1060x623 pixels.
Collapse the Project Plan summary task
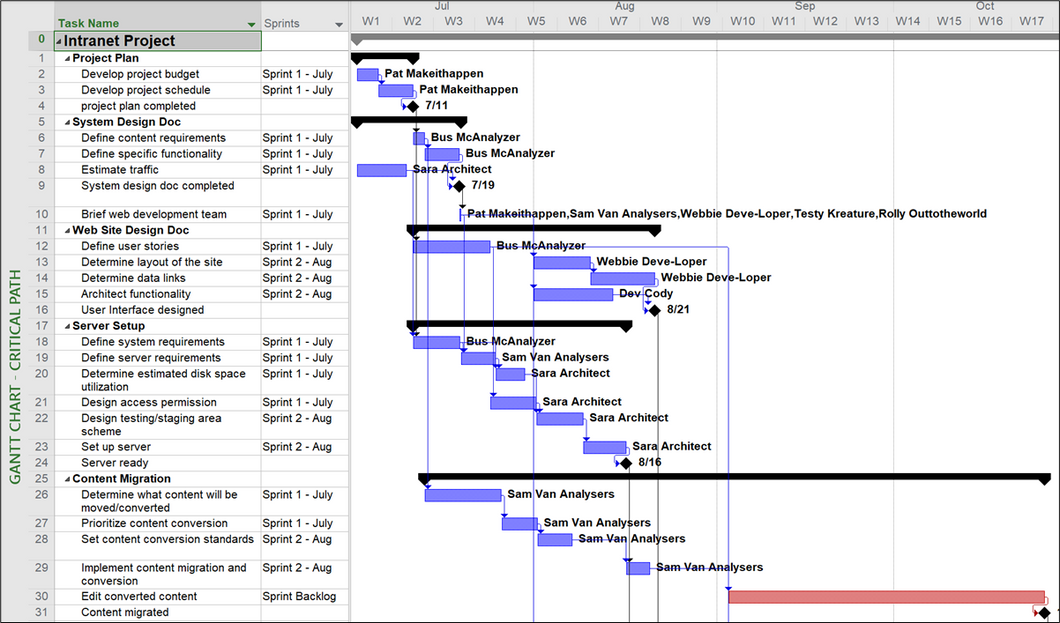pos(67,58)
